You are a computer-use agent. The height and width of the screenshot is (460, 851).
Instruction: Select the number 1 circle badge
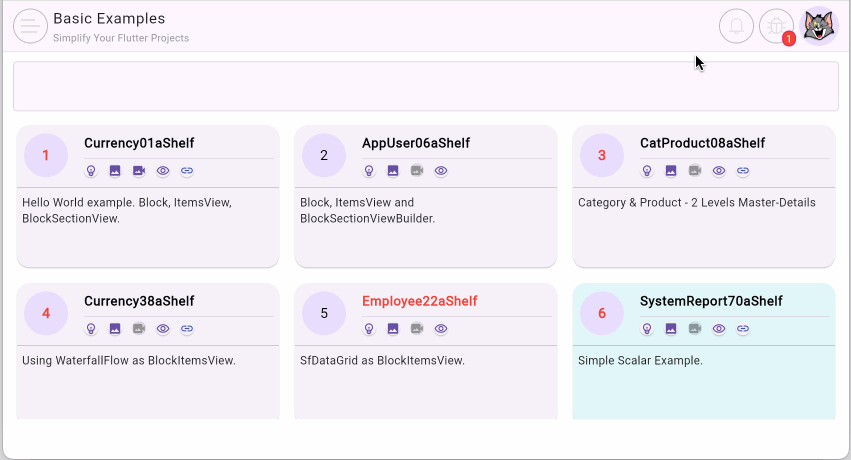click(46, 155)
